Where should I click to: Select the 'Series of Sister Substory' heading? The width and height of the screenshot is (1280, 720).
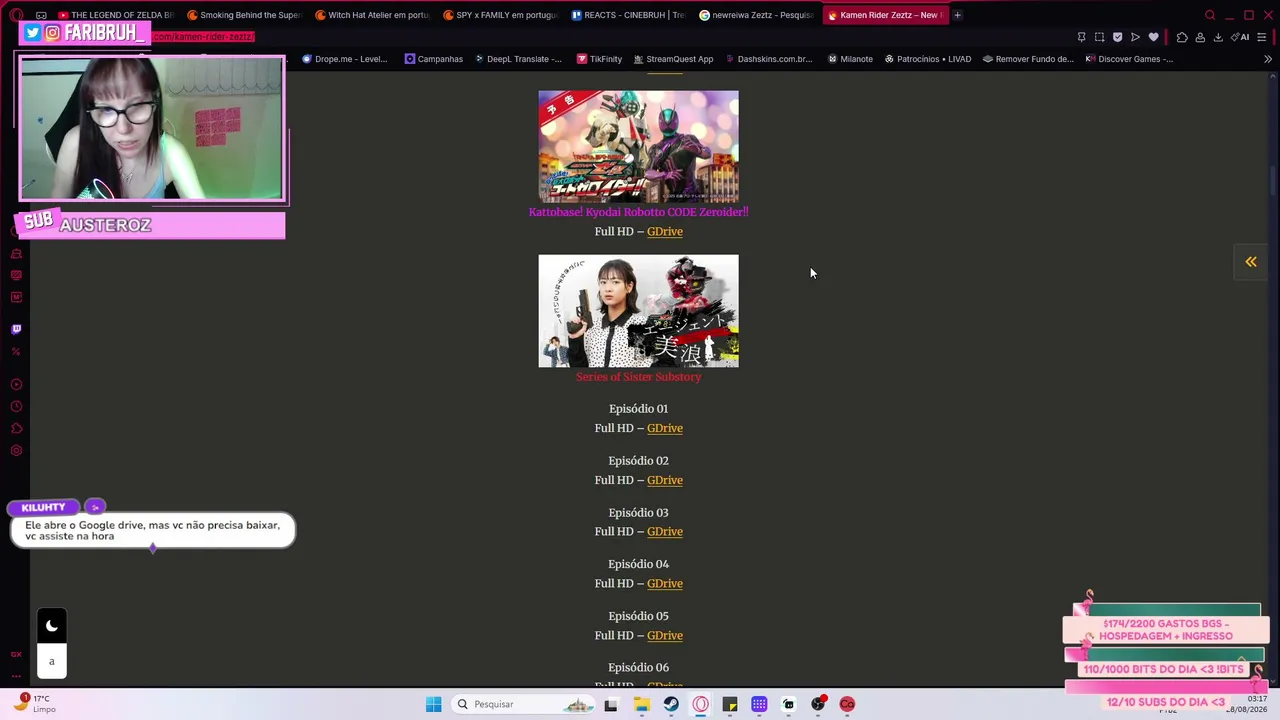coord(638,377)
